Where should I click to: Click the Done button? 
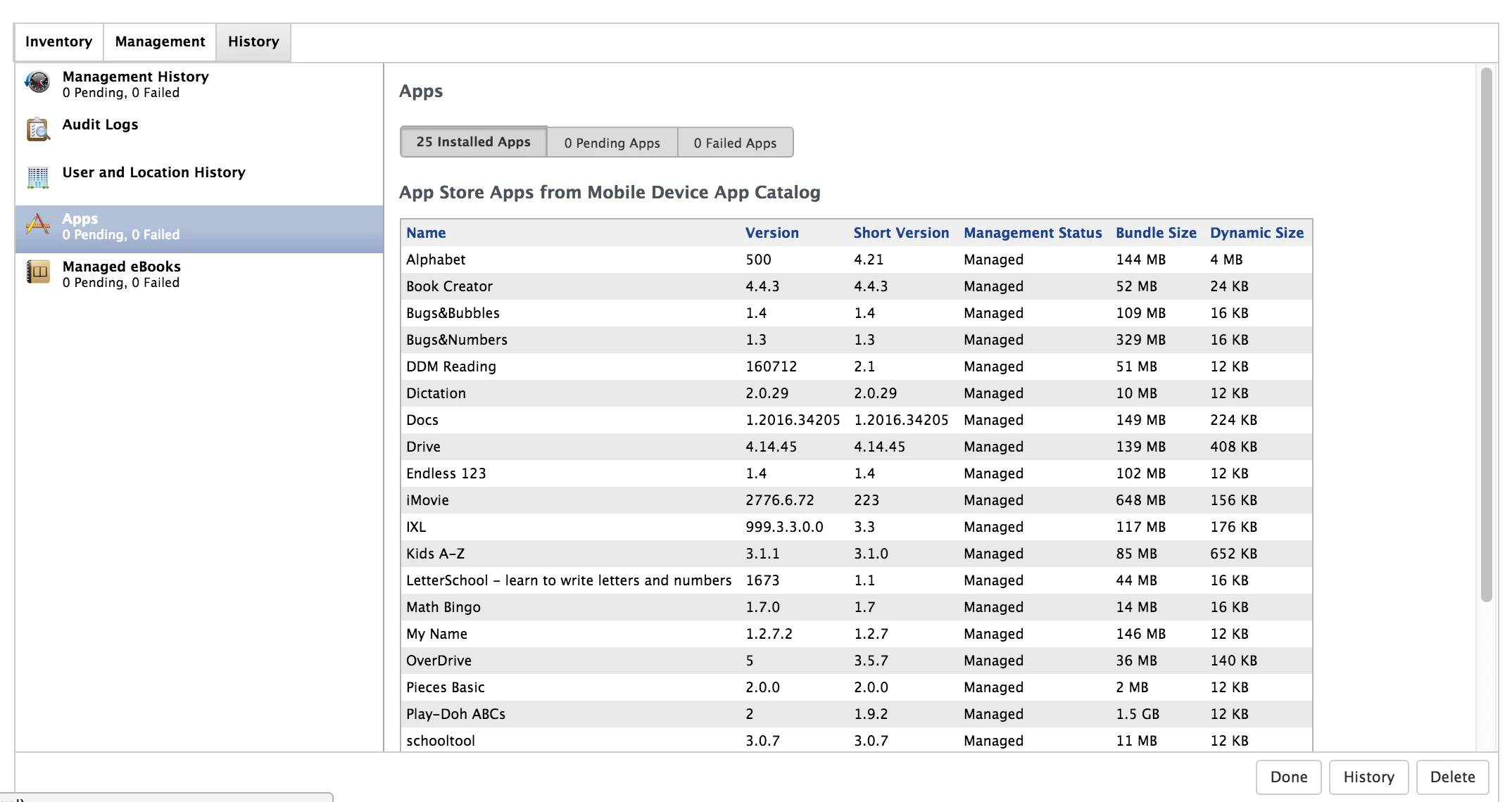[1289, 777]
